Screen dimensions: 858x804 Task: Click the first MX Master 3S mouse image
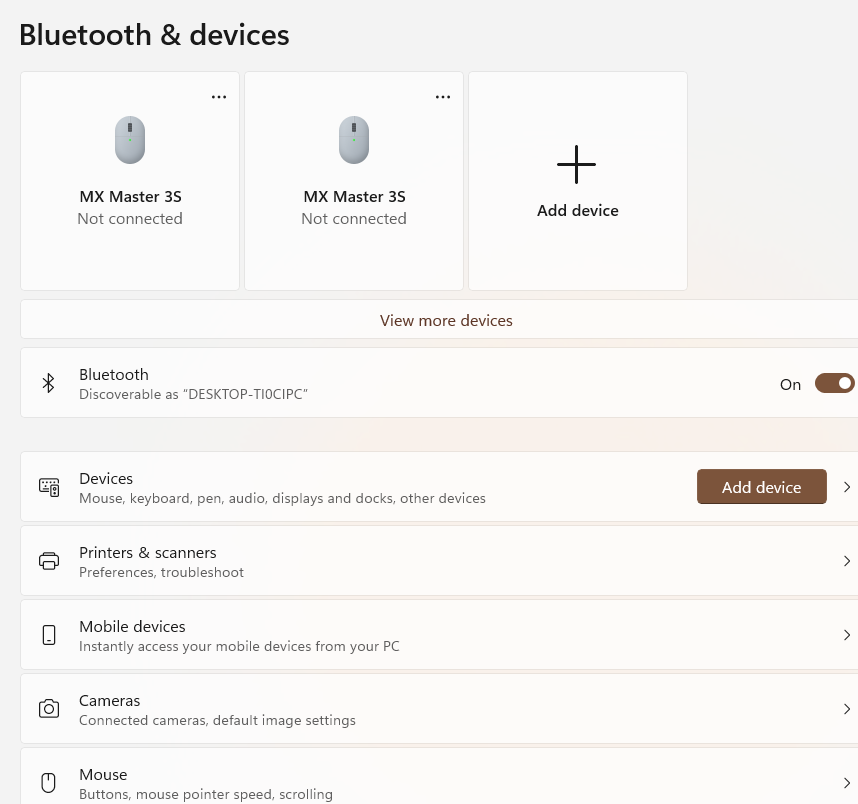pos(130,140)
